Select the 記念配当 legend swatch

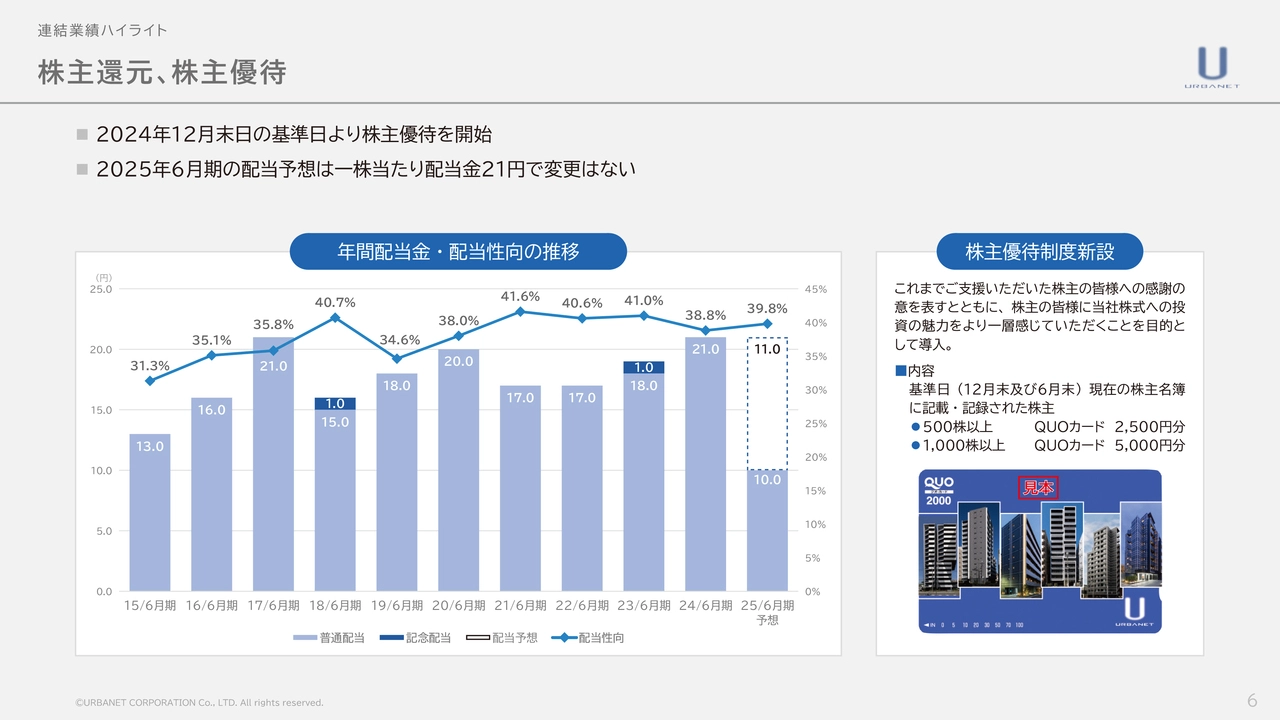[391, 637]
